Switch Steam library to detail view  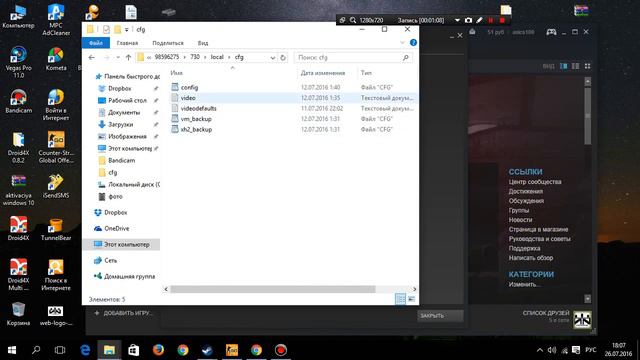(x=564, y=66)
